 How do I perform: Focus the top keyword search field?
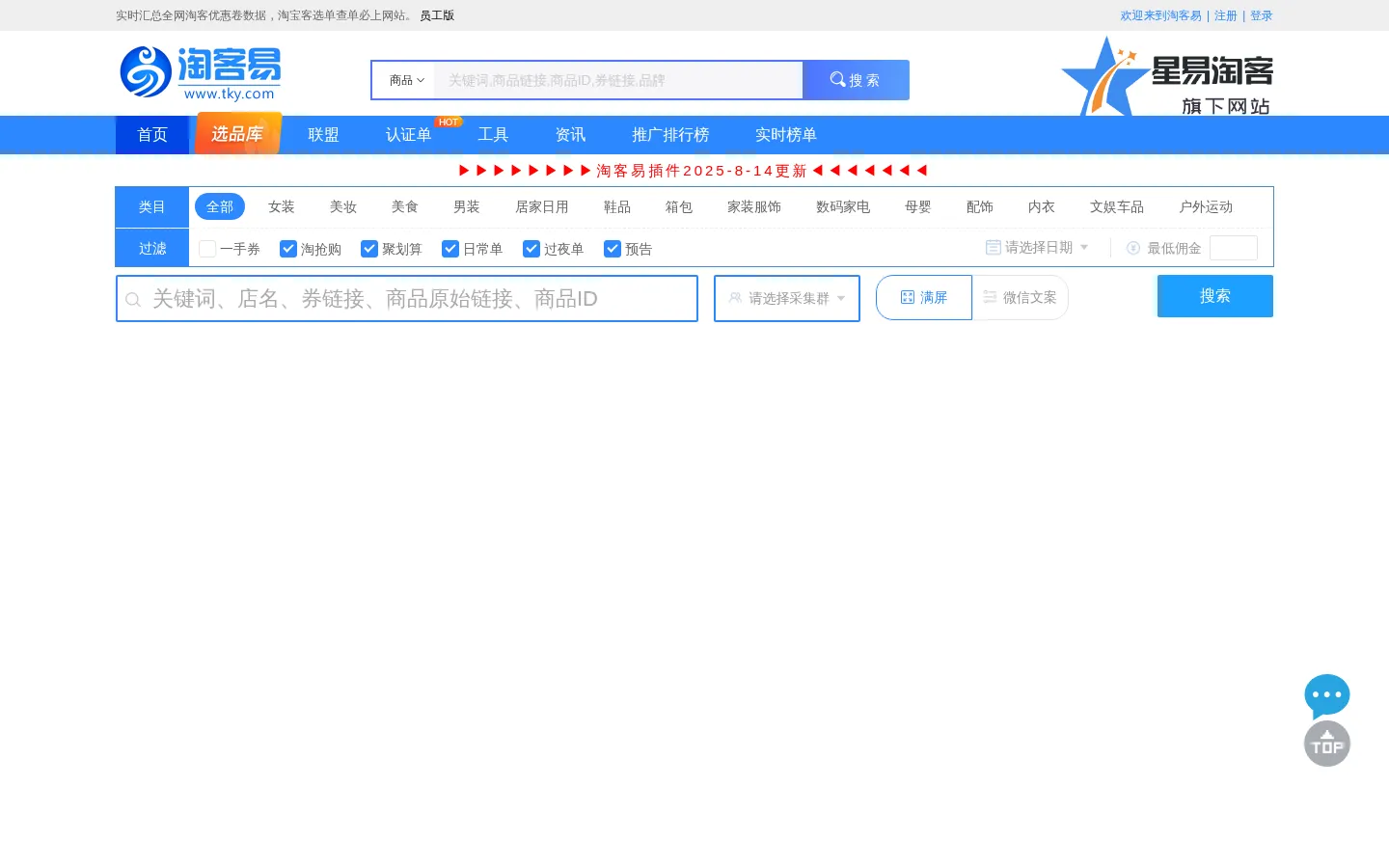(x=618, y=80)
